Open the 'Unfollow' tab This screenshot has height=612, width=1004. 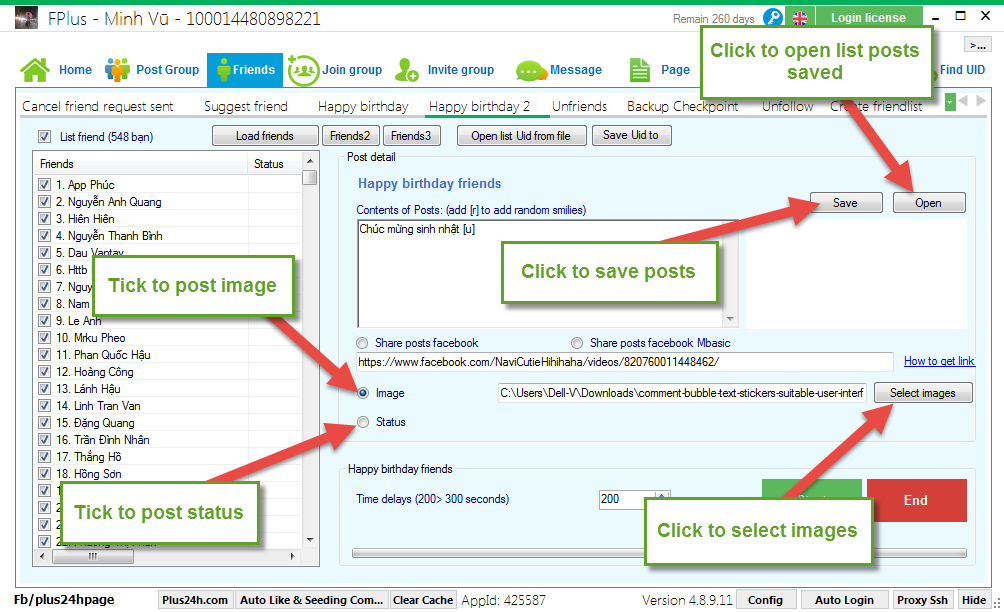coord(788,106)
